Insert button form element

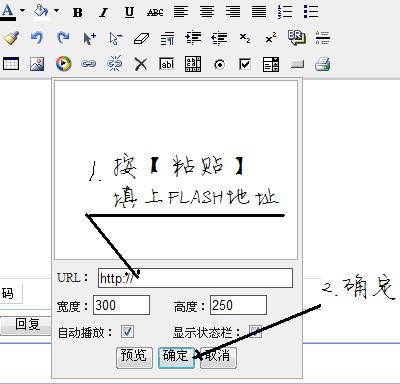click(297, 64)
